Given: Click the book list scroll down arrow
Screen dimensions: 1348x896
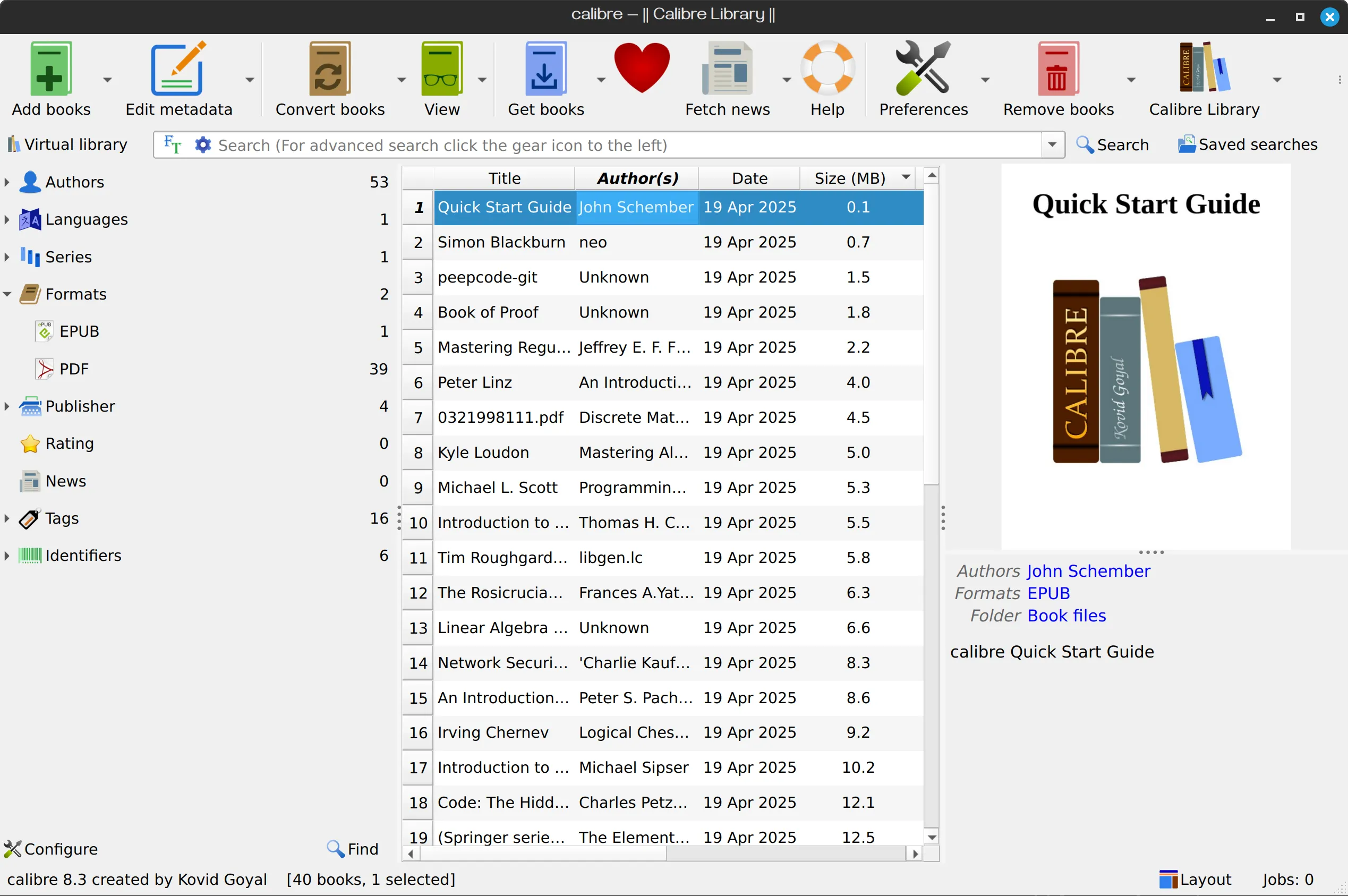Looking at the screenshot, I should click(932, 838).
